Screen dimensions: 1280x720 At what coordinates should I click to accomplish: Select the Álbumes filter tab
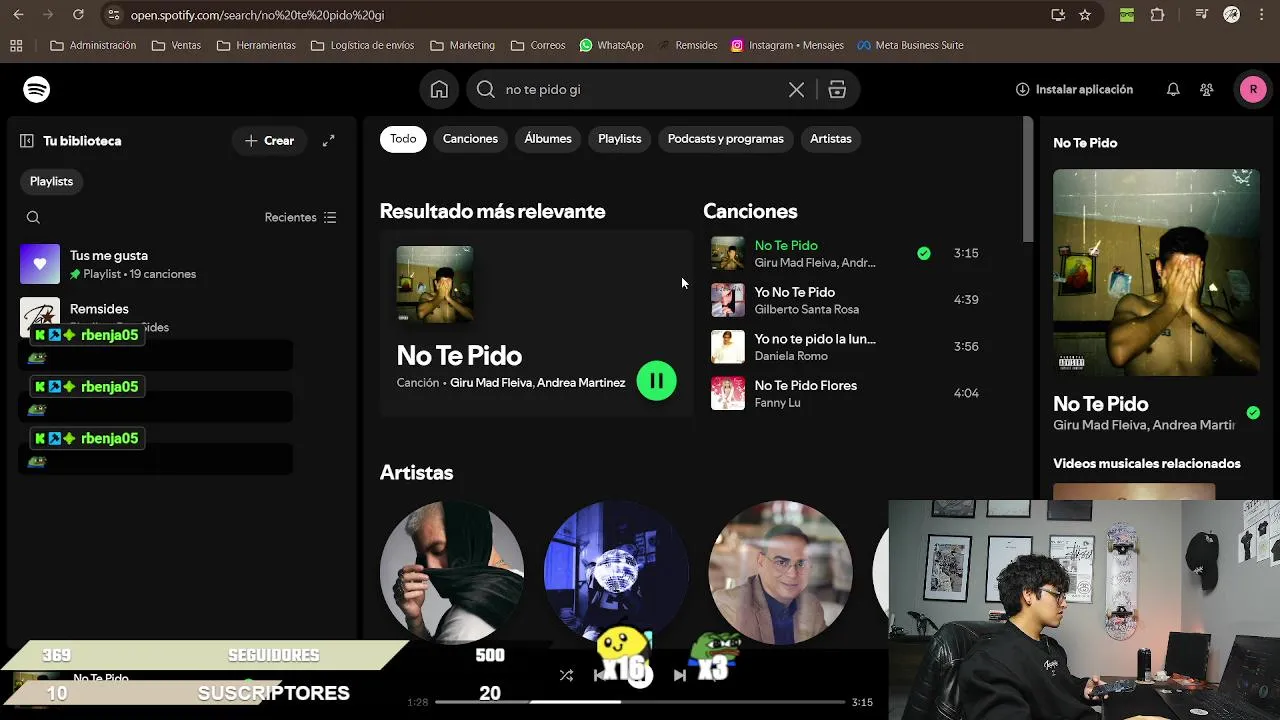tap(548, 139)
